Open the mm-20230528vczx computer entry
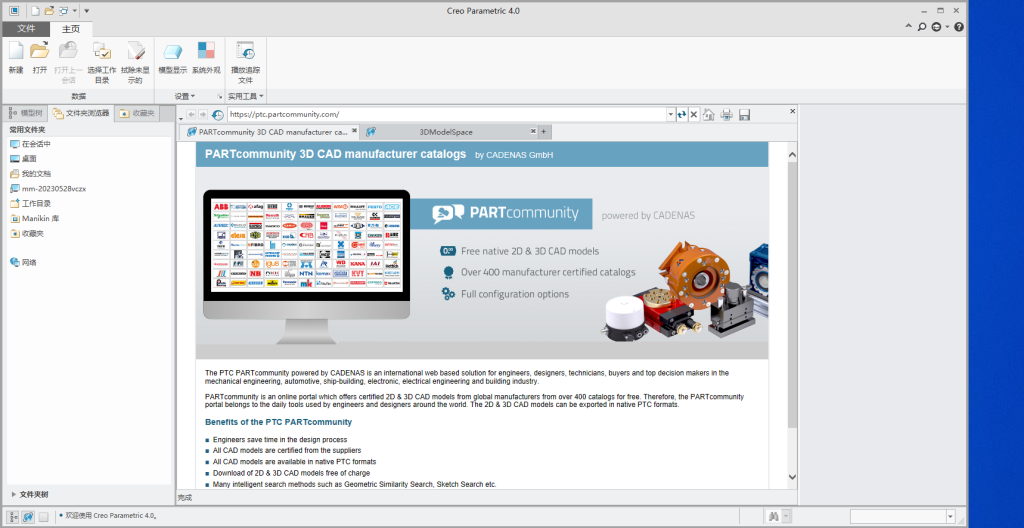The width and height of the screenshot is (1024, 528). click(48, 188)
